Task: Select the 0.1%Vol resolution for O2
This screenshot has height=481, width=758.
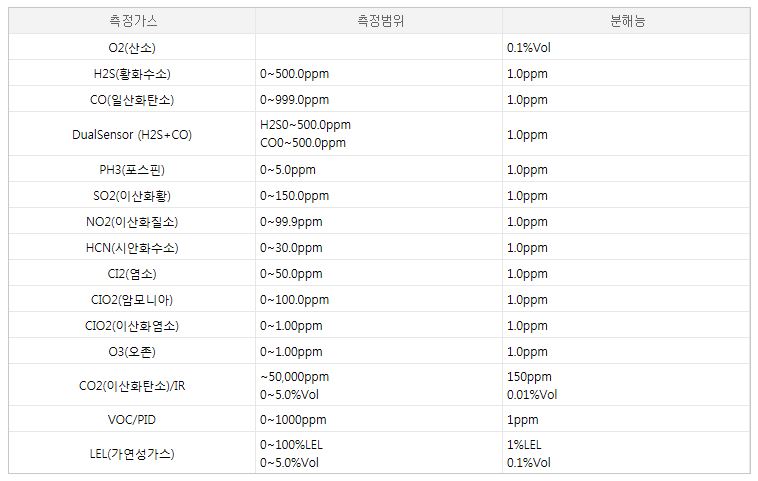Action: pyautogui.click(x=529, y=47)
